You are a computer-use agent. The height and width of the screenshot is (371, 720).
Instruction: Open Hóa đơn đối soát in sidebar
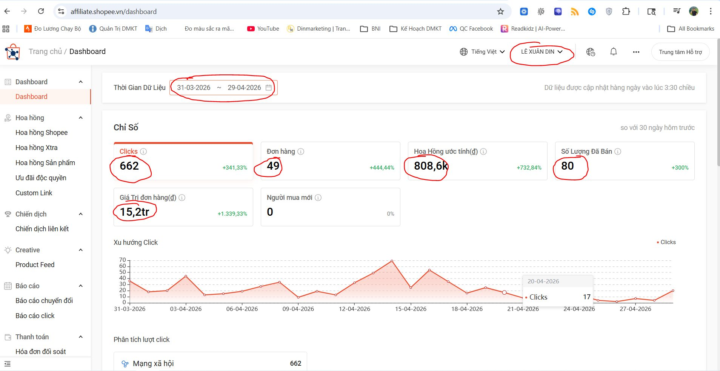(x=40, y=352)
